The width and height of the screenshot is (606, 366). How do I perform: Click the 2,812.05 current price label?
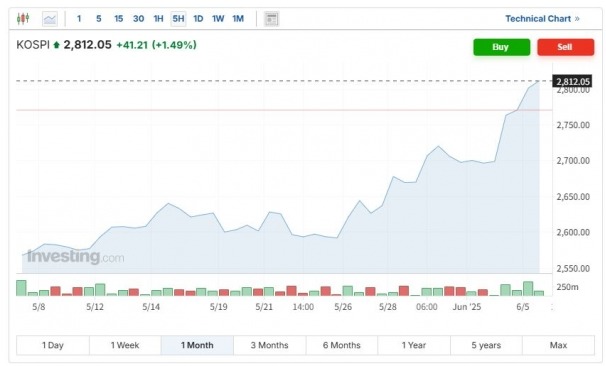pos(572,82)
